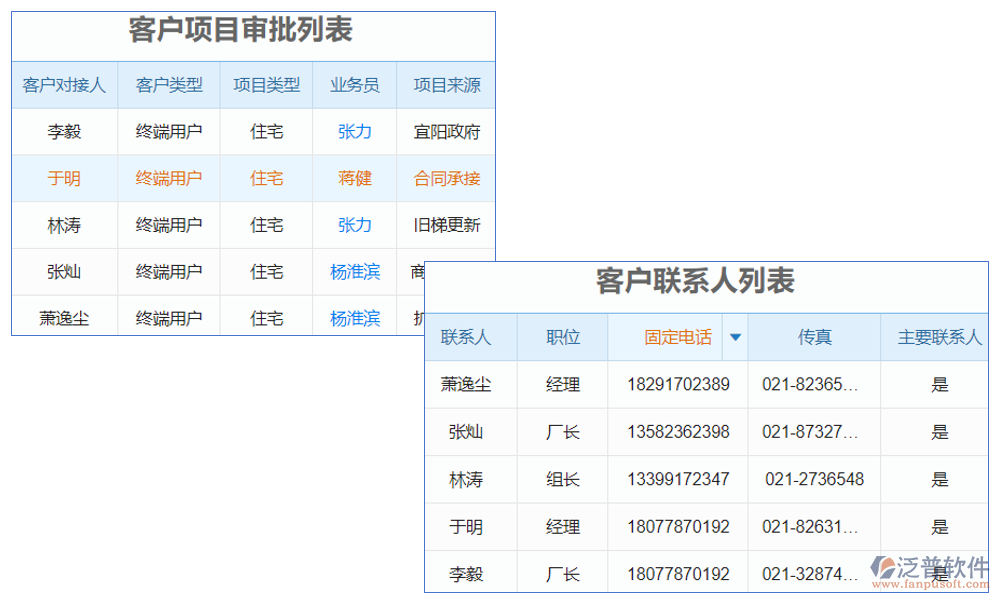Screen dimensions: 1000x600
Task: Click 宜阳政府 project source cell
Action: (x=446, y=131)
